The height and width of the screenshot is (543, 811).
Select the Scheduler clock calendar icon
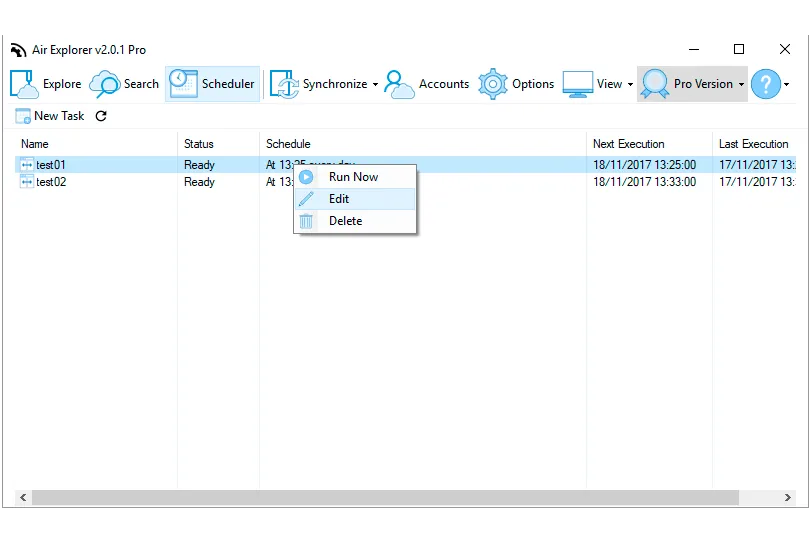point(183,84)
